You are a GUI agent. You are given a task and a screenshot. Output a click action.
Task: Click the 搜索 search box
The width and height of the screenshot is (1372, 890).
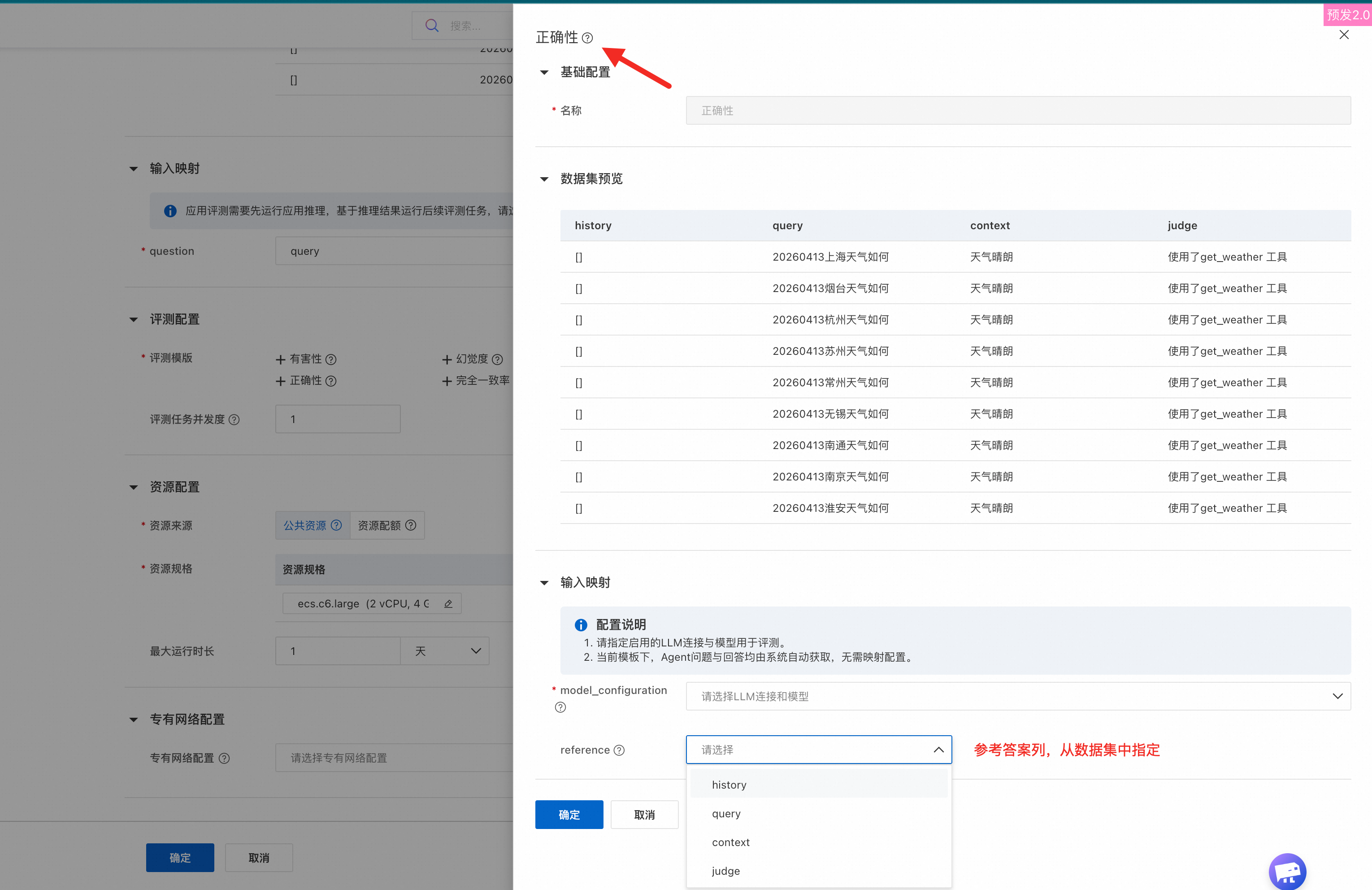[x=462, y=26]
